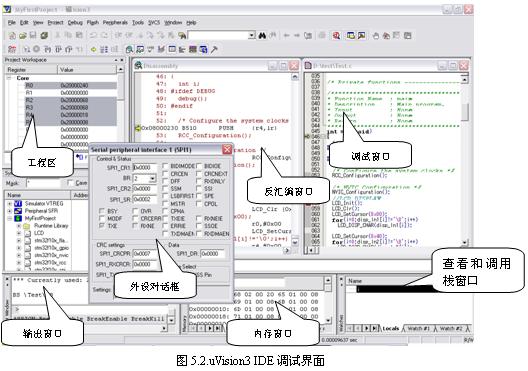Select the R1 register row
The image size is (528, 371).
71,93
